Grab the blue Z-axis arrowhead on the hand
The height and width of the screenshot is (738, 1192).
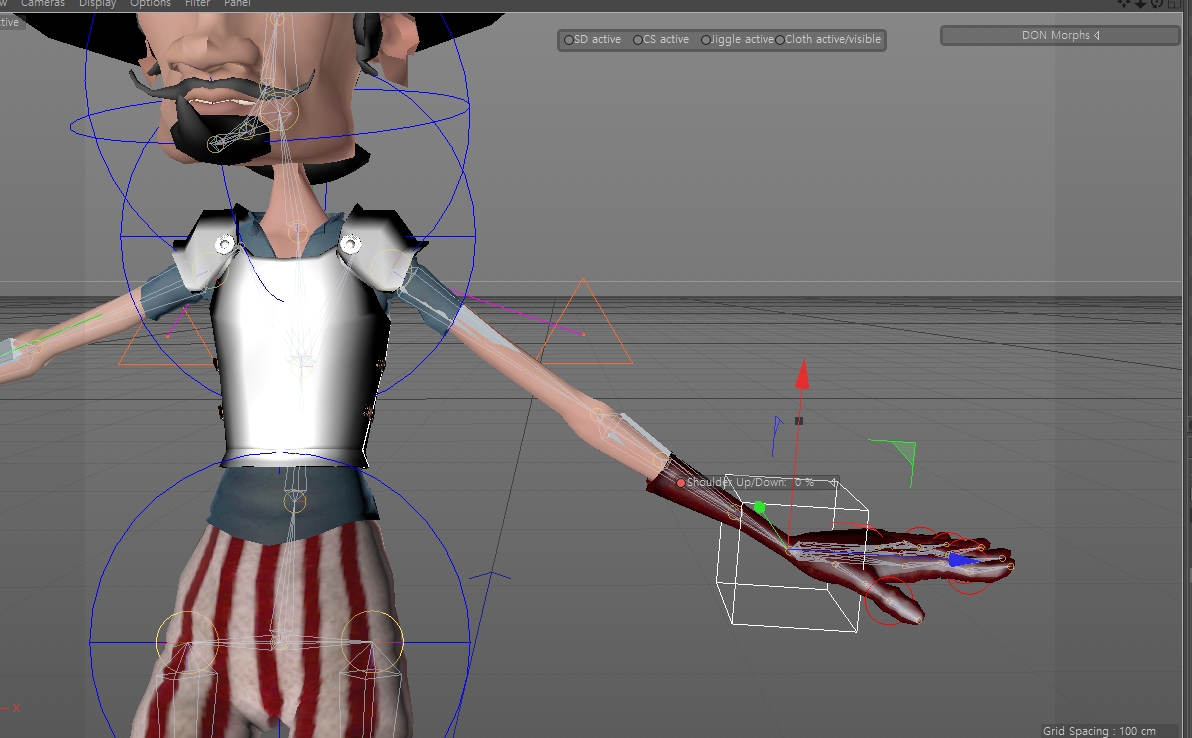click(x=962, y=561)
